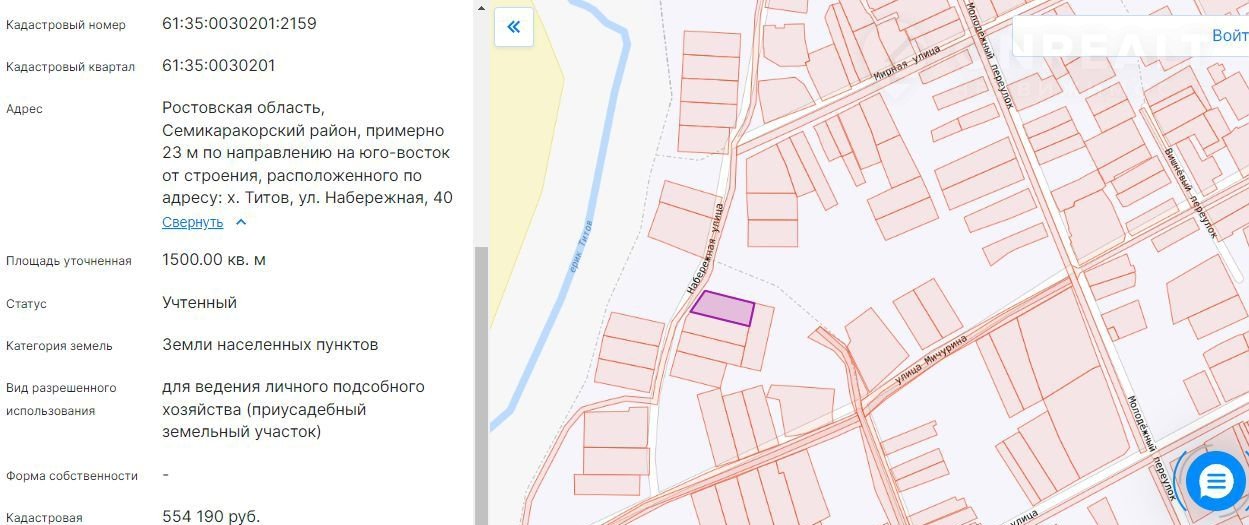
Task: Click the Набережная улица street label
Action: coord(704,246)
